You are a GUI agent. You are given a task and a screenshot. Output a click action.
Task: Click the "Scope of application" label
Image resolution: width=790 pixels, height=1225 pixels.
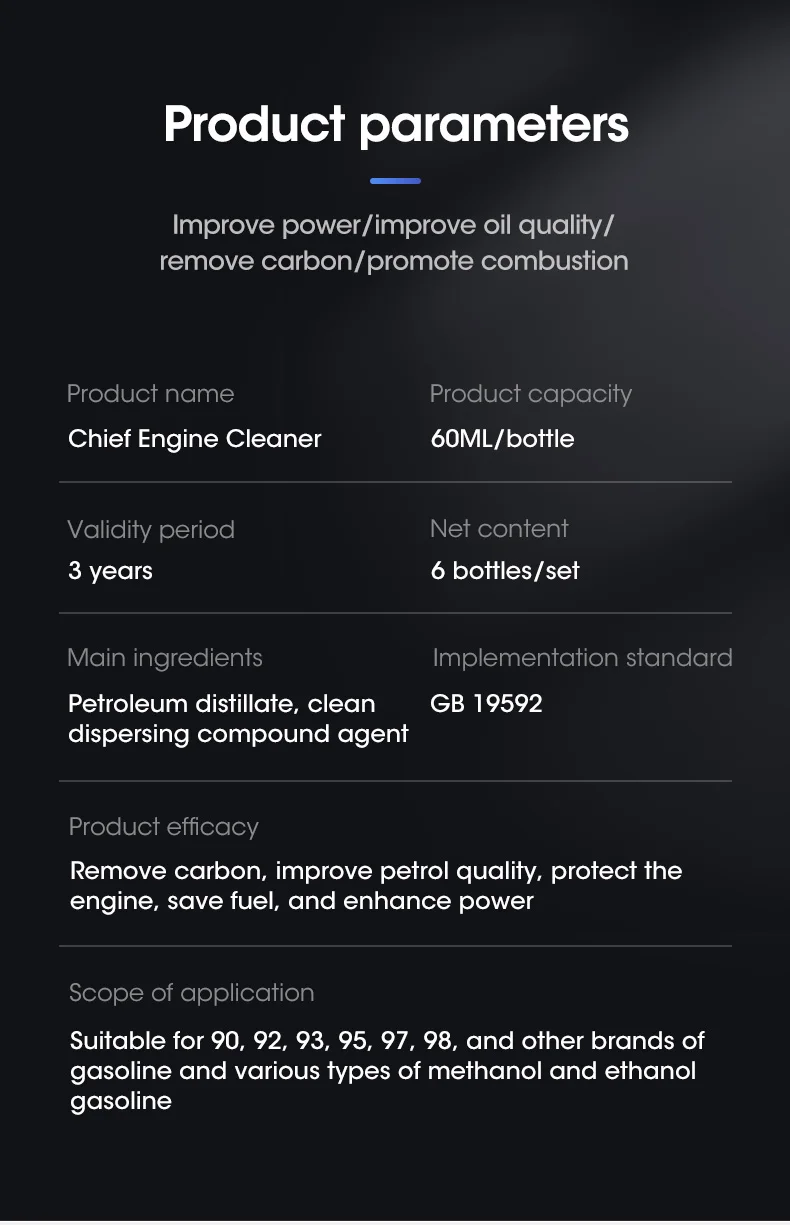pos(191,993)
